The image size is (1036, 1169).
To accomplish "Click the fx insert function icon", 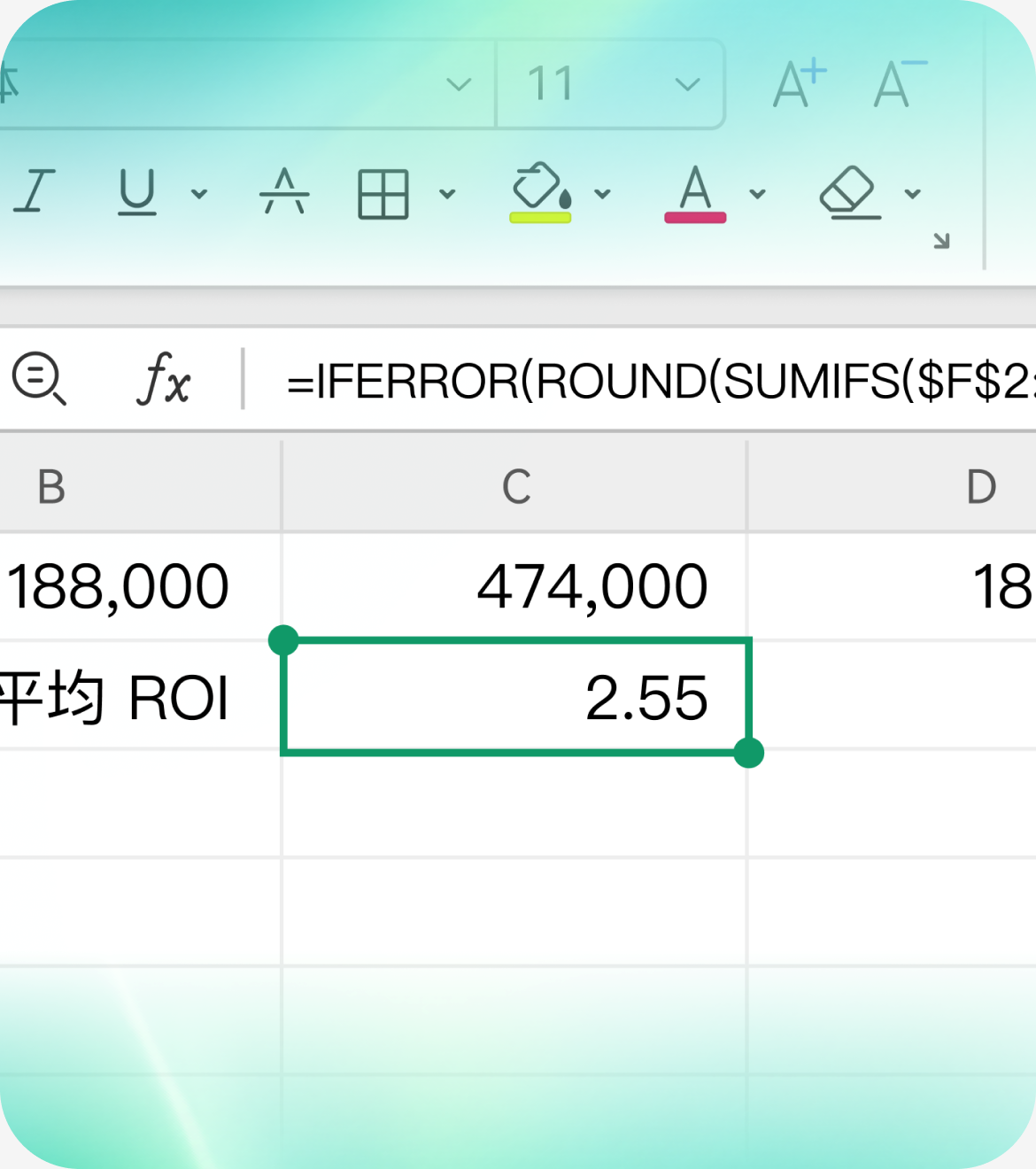I will click(165, 379).
